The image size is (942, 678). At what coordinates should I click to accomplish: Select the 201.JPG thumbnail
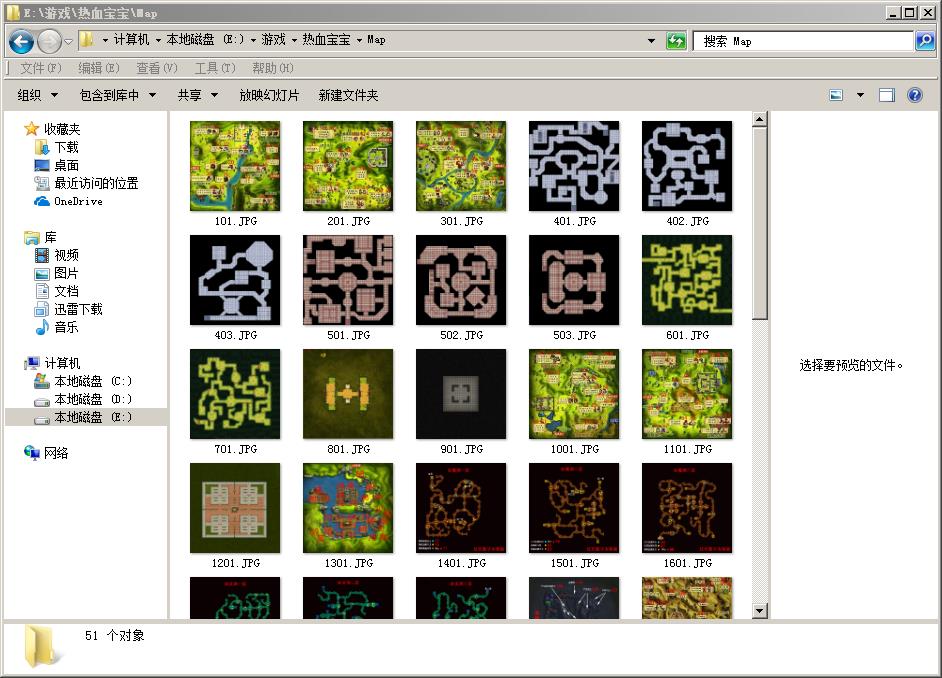point(348,166)
